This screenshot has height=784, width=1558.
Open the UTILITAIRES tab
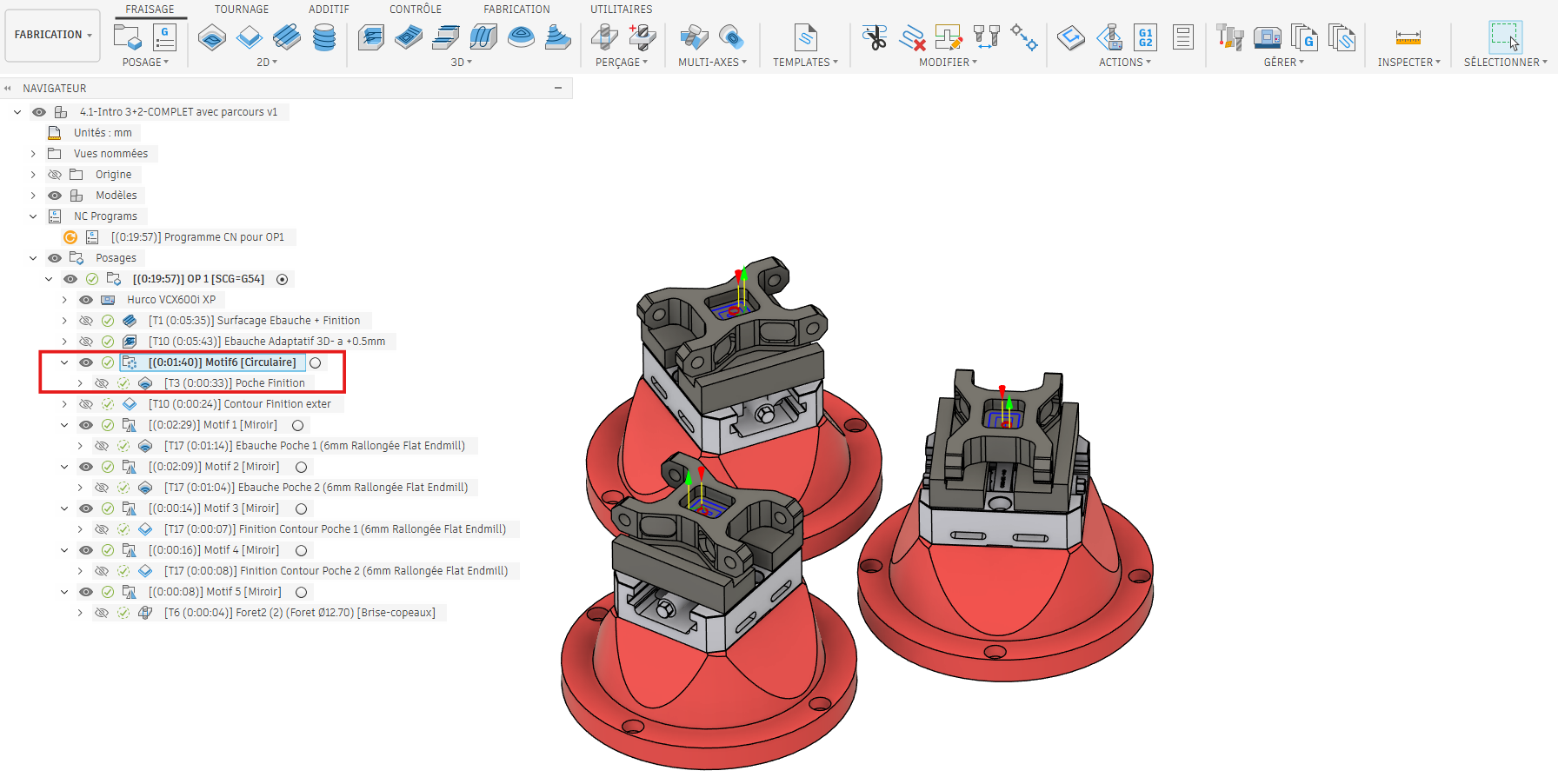pyautogui.click(x=621, y=10)
